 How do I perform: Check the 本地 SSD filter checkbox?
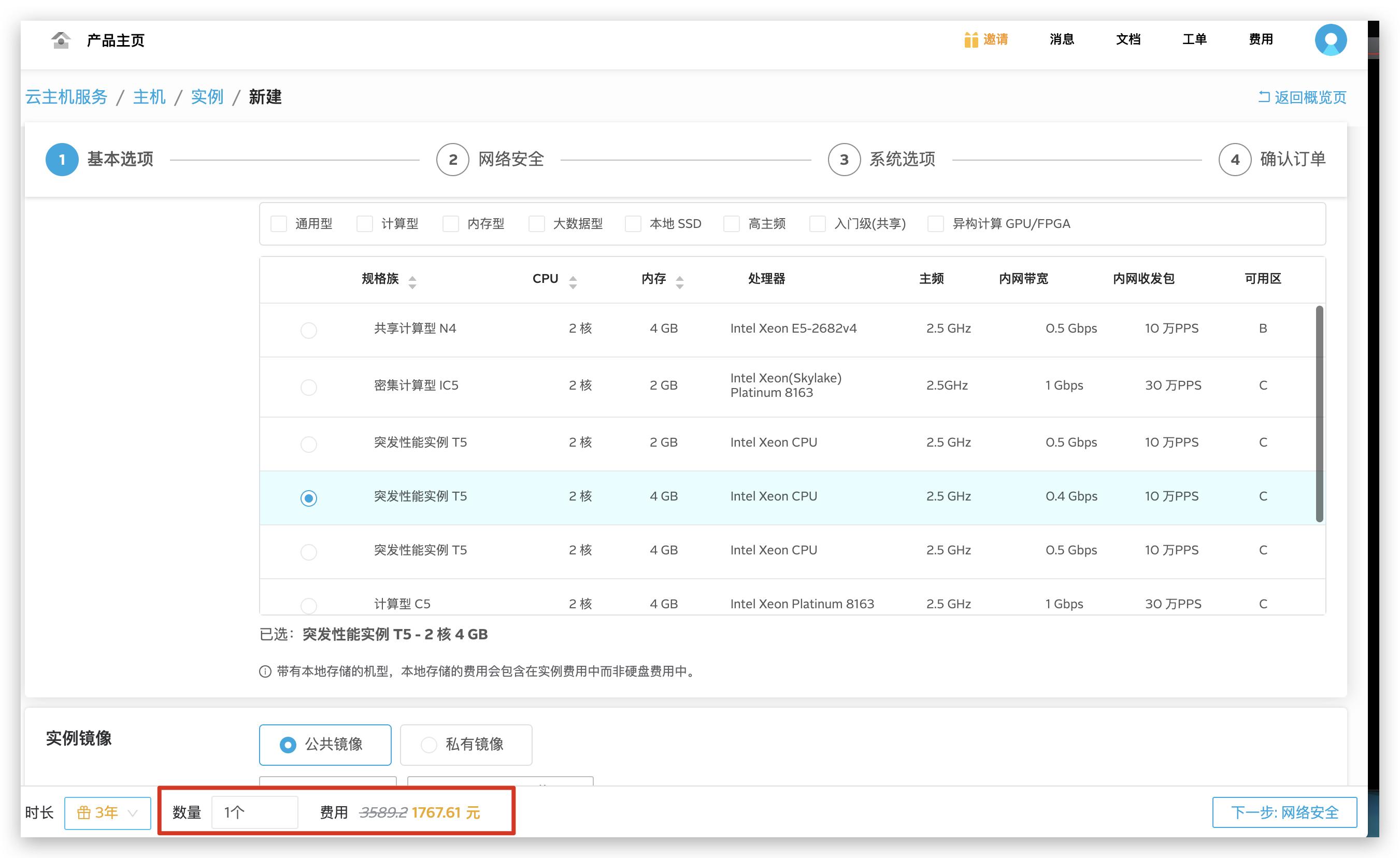[633, 224]
